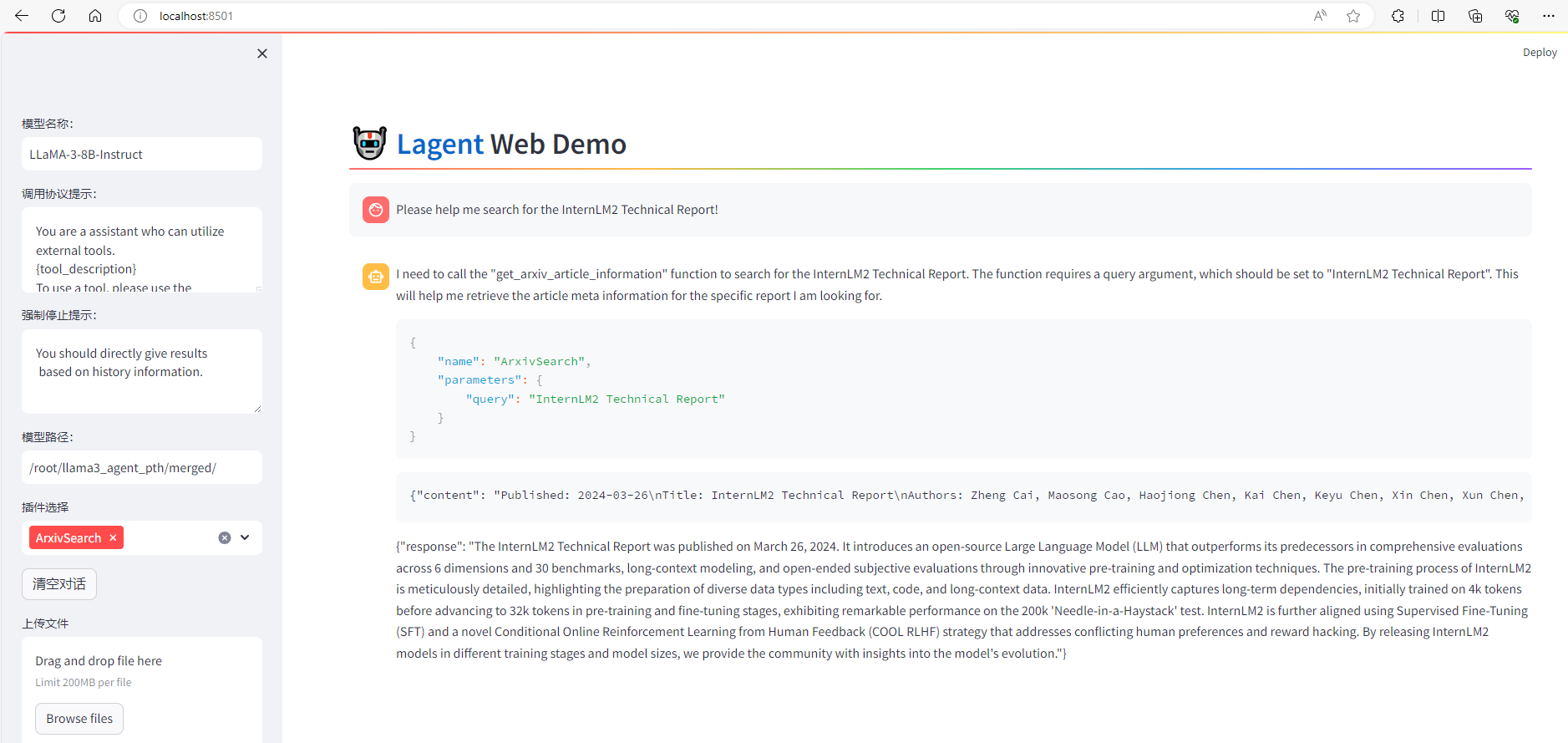Viewport: 1568px width, 743px height.
Task: Open Browser essentials heart icon
Action: pyautogui.click(x=1512, y=16)
